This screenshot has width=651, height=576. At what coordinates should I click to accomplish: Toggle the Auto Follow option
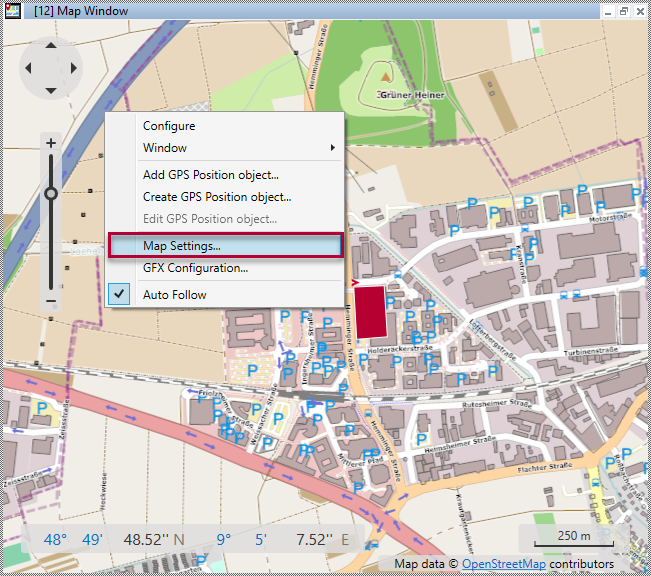coord(175,295)
